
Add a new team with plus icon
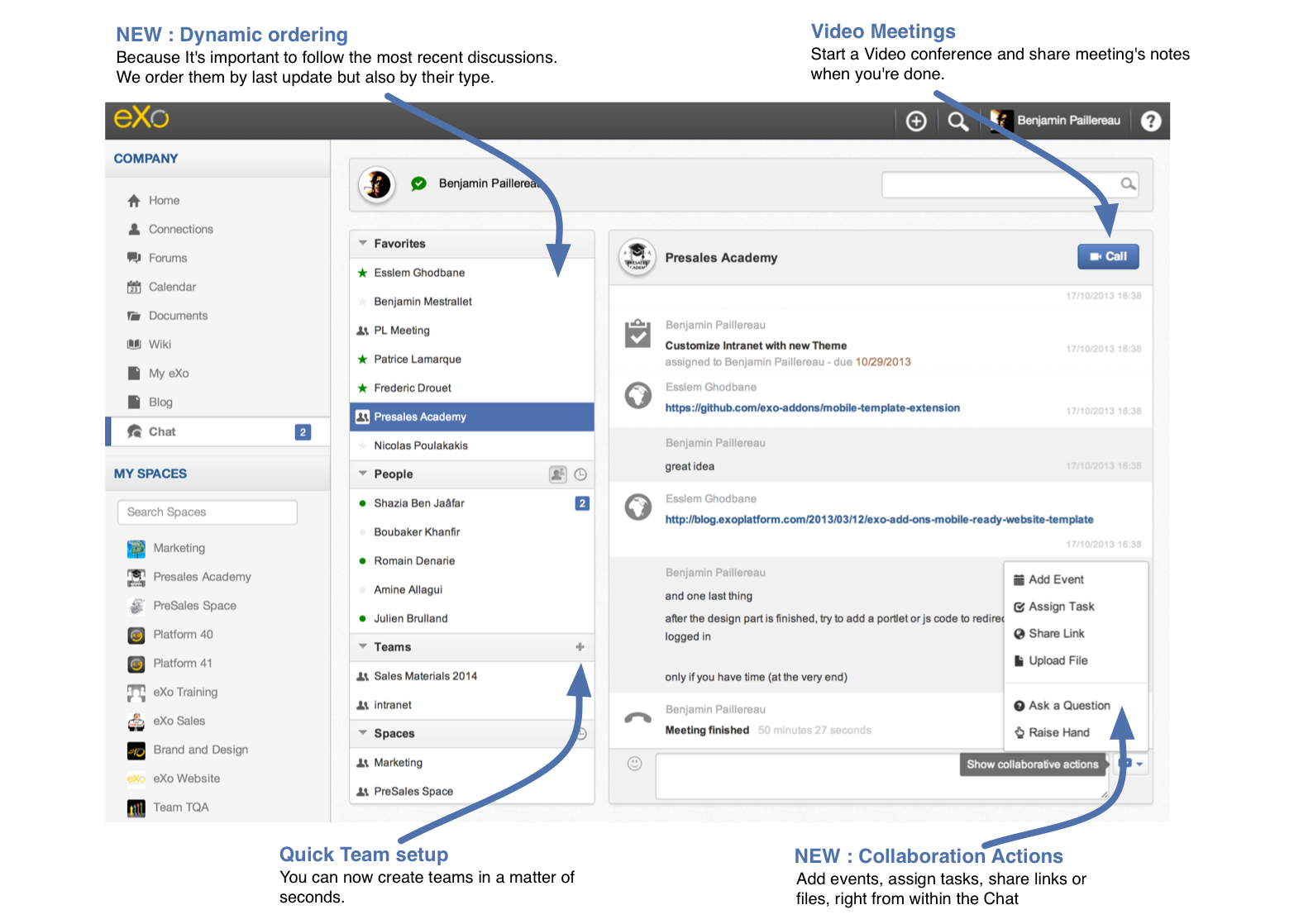click(580, 647)
